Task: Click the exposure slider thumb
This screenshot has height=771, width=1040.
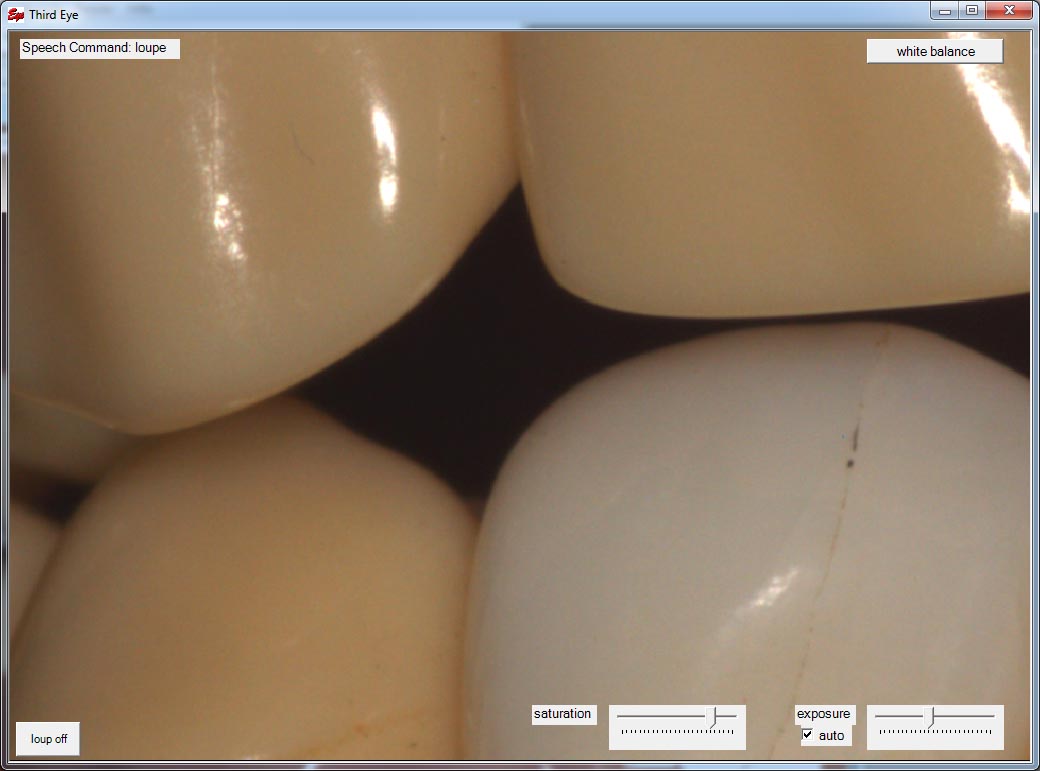Action: 931,717
